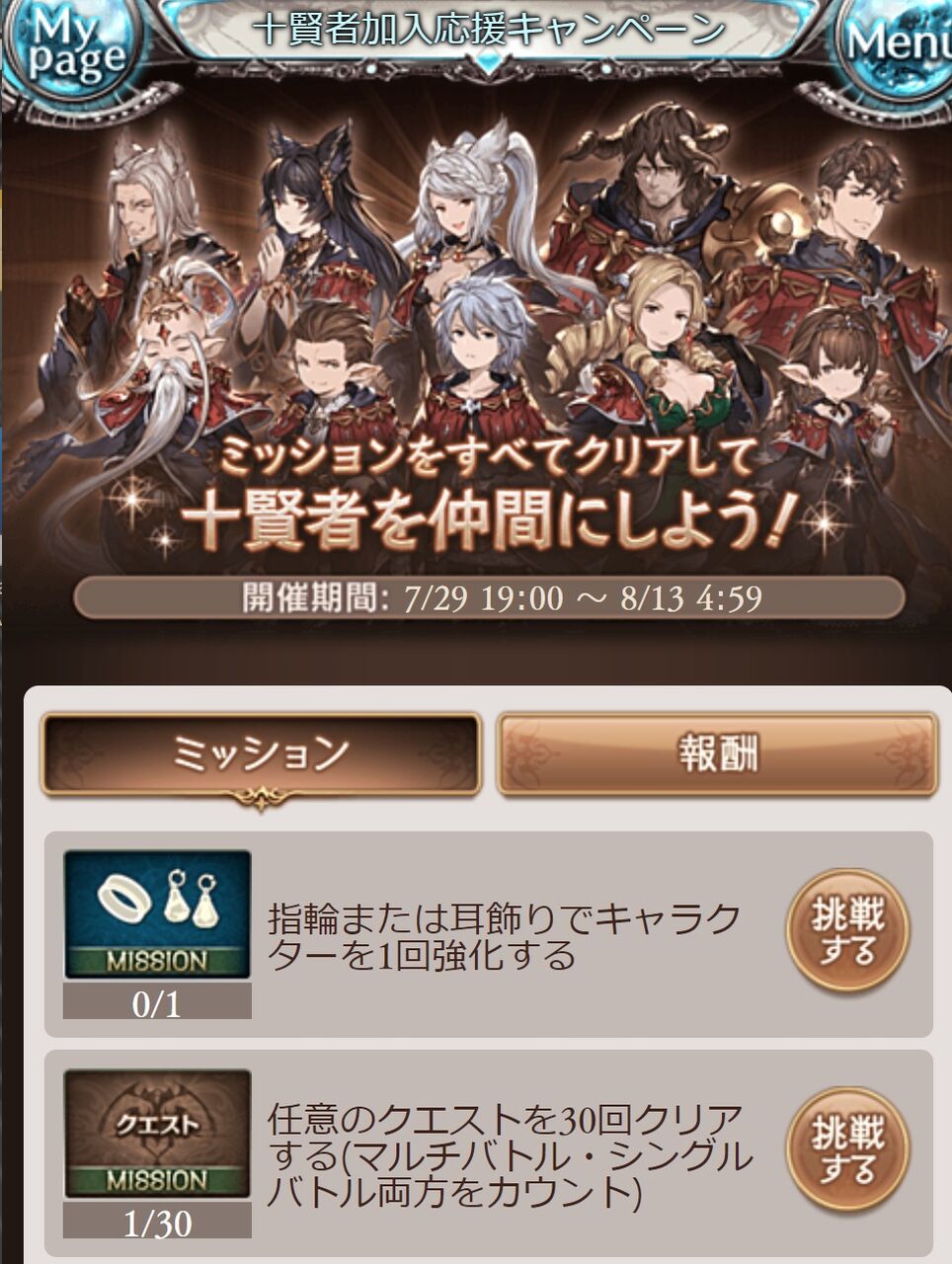The width and height of the screenshot is (952, 1264).
Task: Click the 十賢者加入応援キャンペーン title header
Action: point(489,29)
